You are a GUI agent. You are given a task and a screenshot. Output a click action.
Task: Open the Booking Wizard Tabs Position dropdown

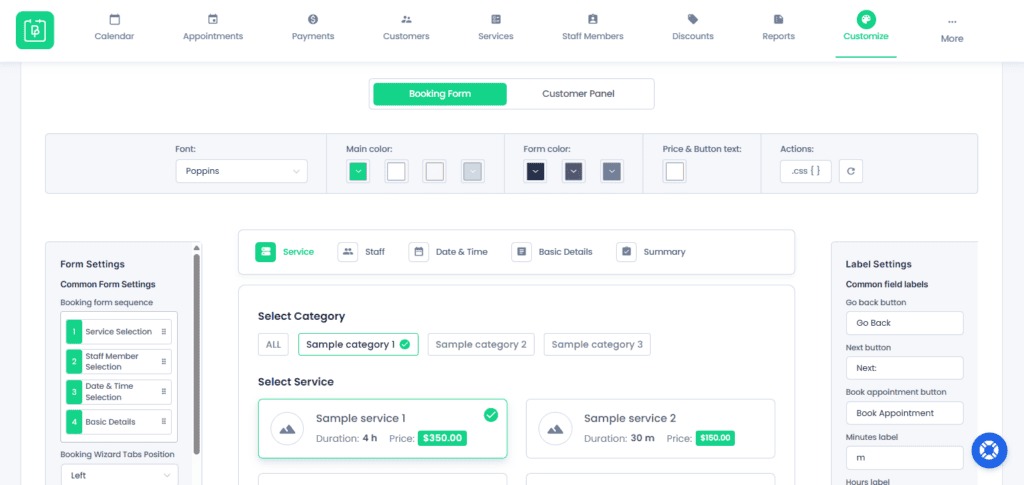pyautogui.click(x=120, y=475)
